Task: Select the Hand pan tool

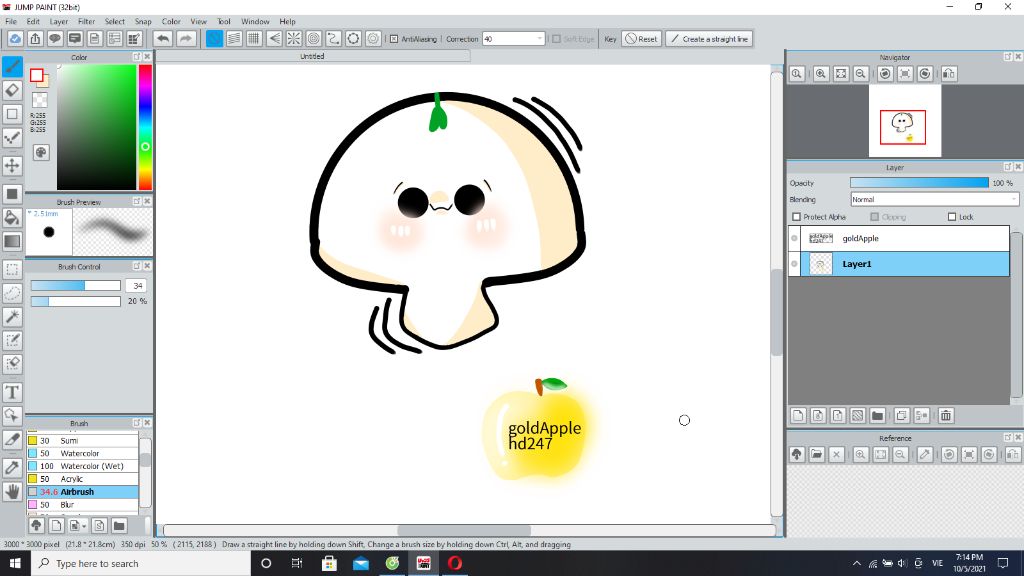Action: (x=12, y=491)
